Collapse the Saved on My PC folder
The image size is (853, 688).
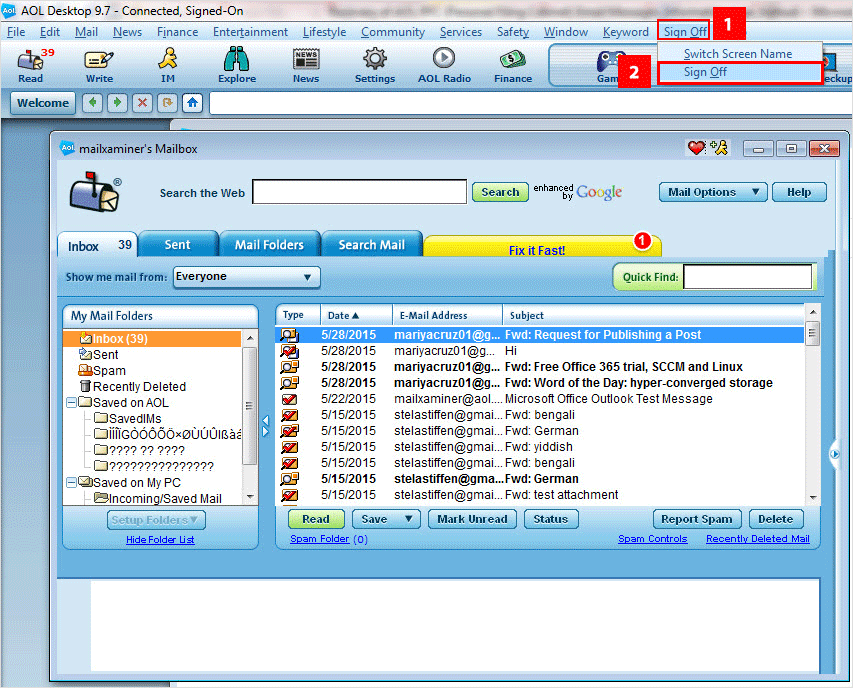coord(71,482)
